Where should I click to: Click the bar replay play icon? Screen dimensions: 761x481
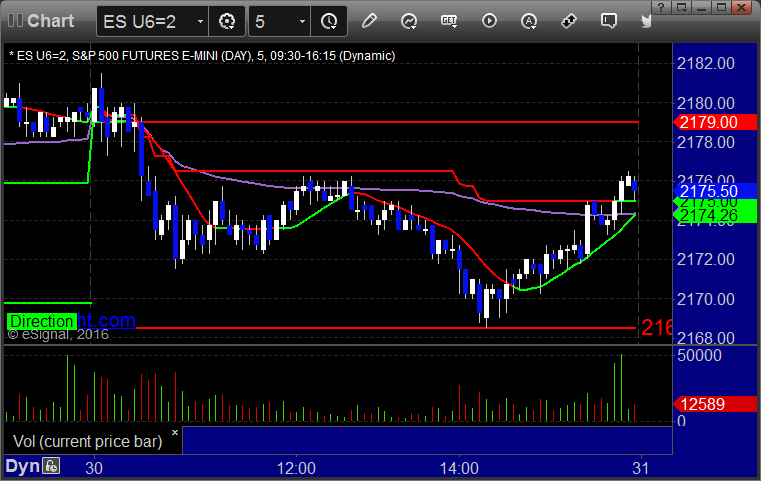(489, 21)
